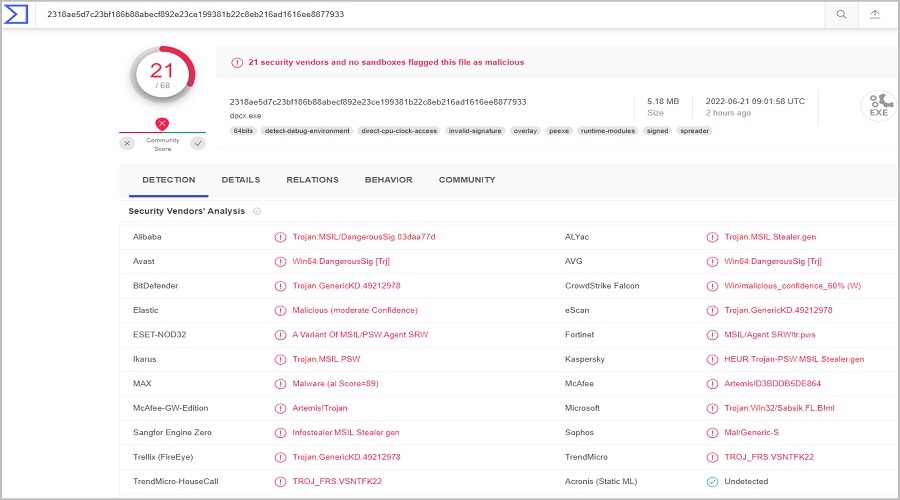Open the DETECTION tab
Viewport: 900px width, 500px height.
tap(169, 180)
